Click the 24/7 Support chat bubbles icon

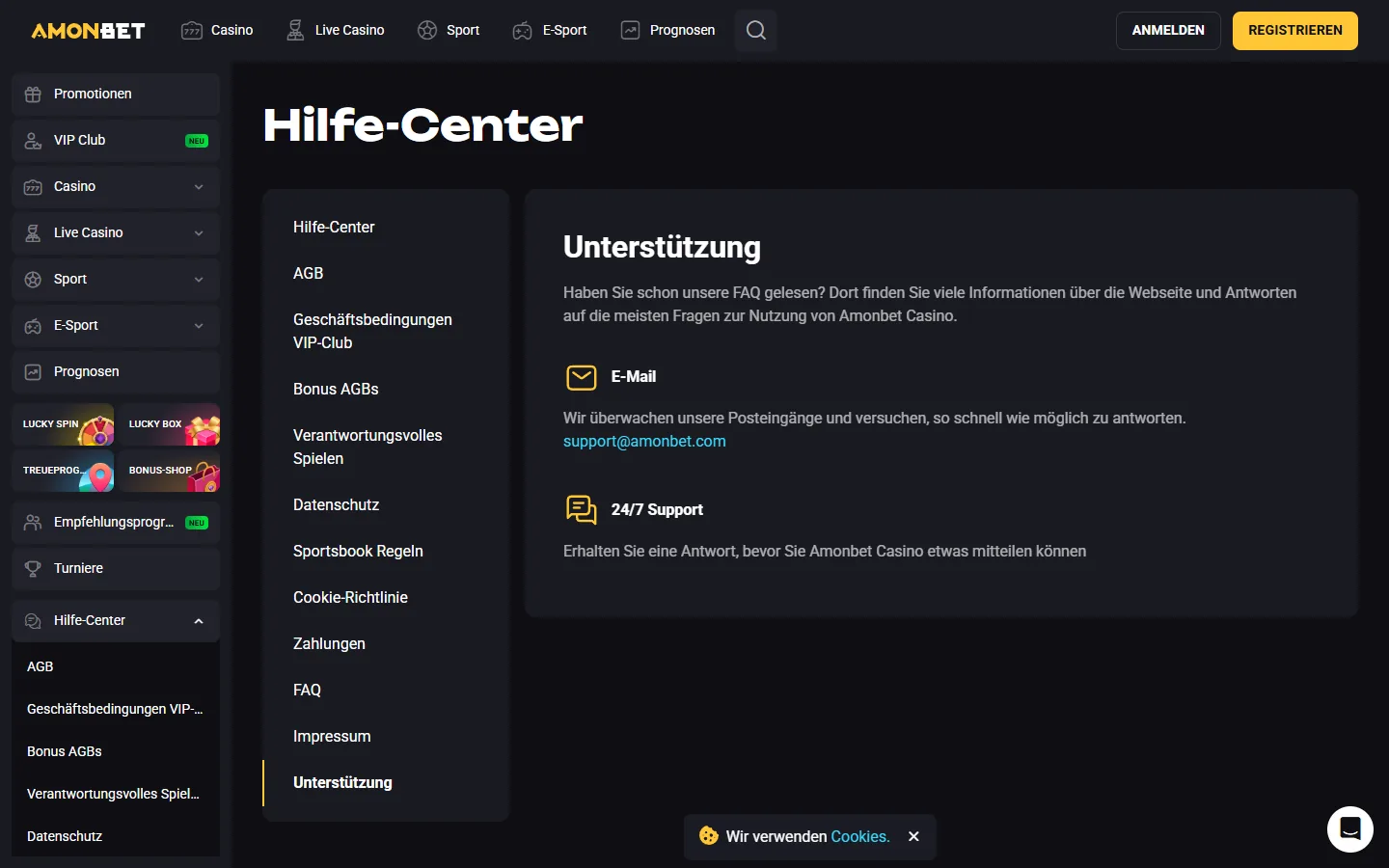(x=582, y=509)
